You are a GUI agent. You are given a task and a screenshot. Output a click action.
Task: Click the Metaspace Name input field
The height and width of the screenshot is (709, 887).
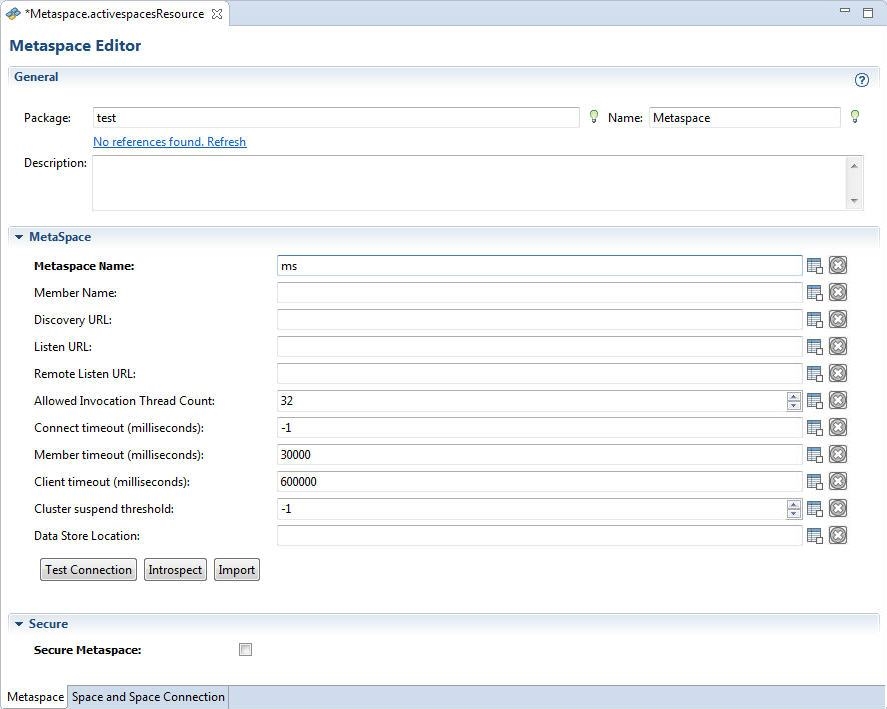pyautogui.click(x=540, y=266)
